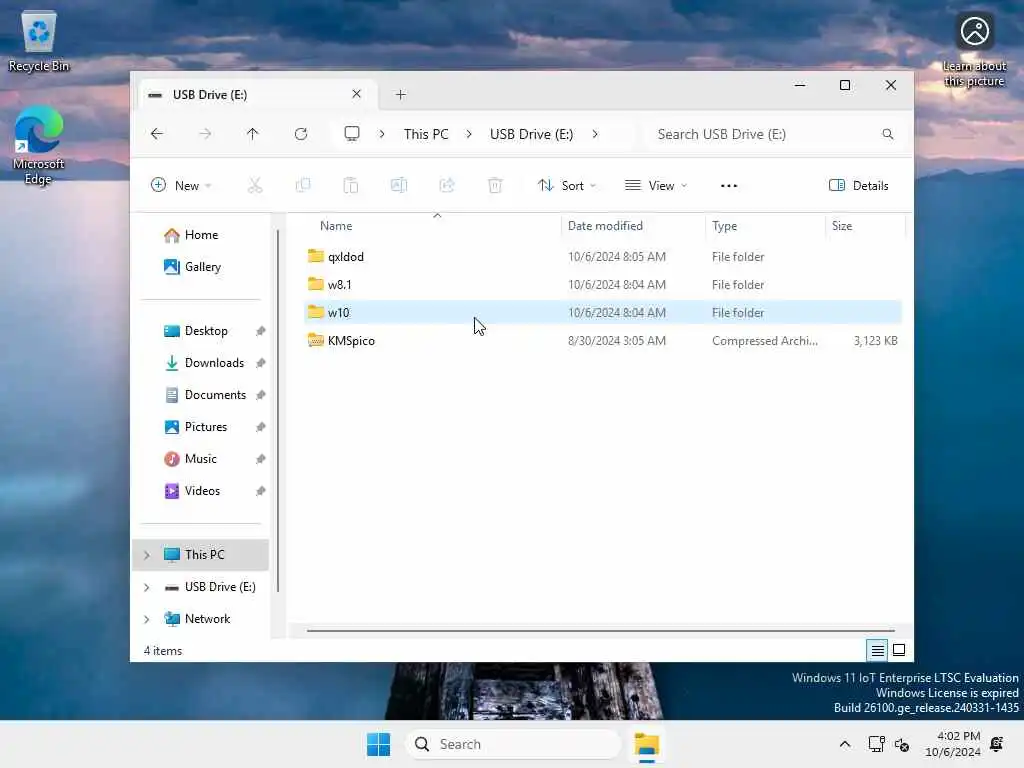Click File Explorer on the taskbar
The width and height of the screenshot is (1024, 768).
point(647,744)
